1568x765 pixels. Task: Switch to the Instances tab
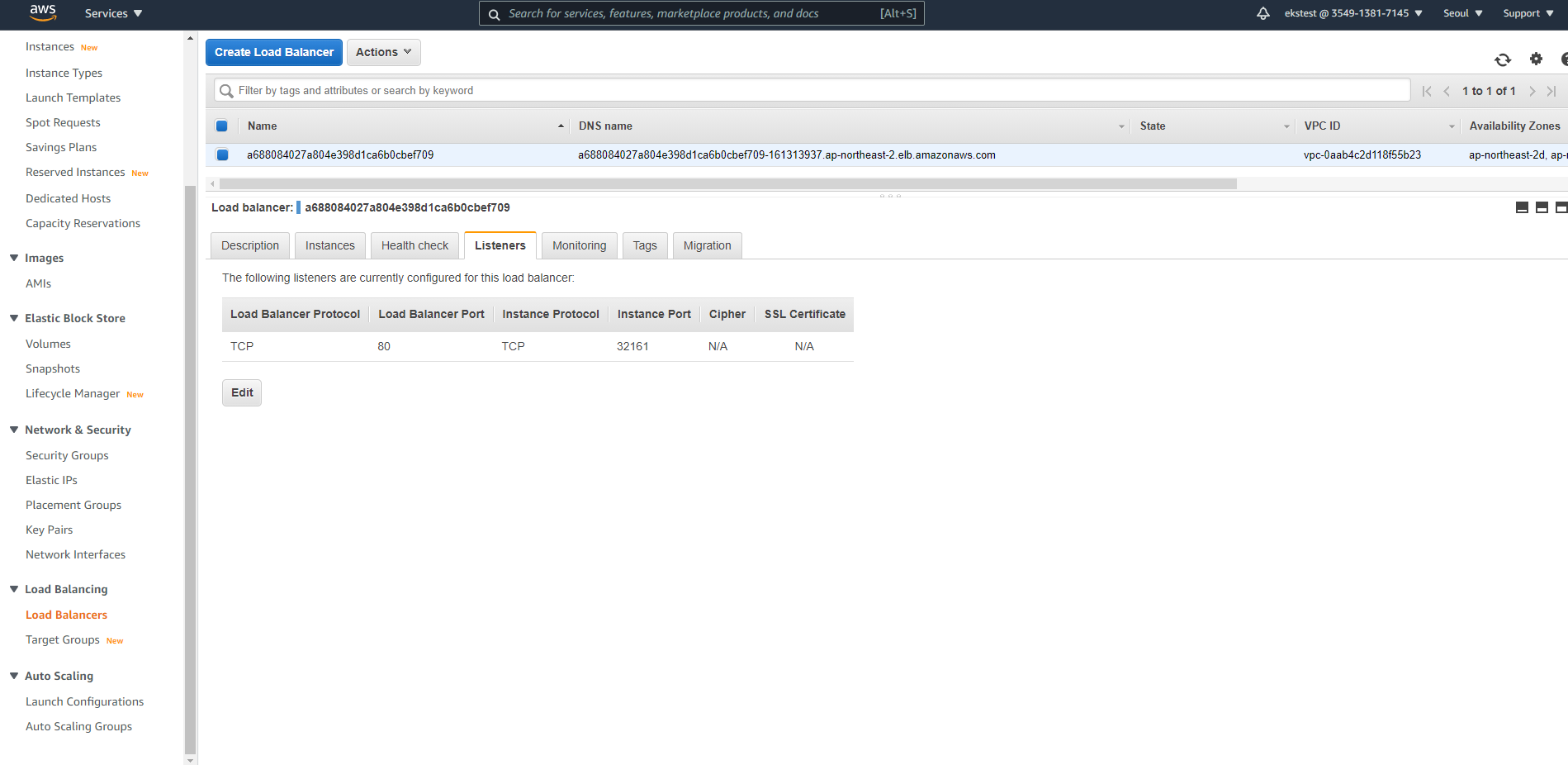[330, 245]
